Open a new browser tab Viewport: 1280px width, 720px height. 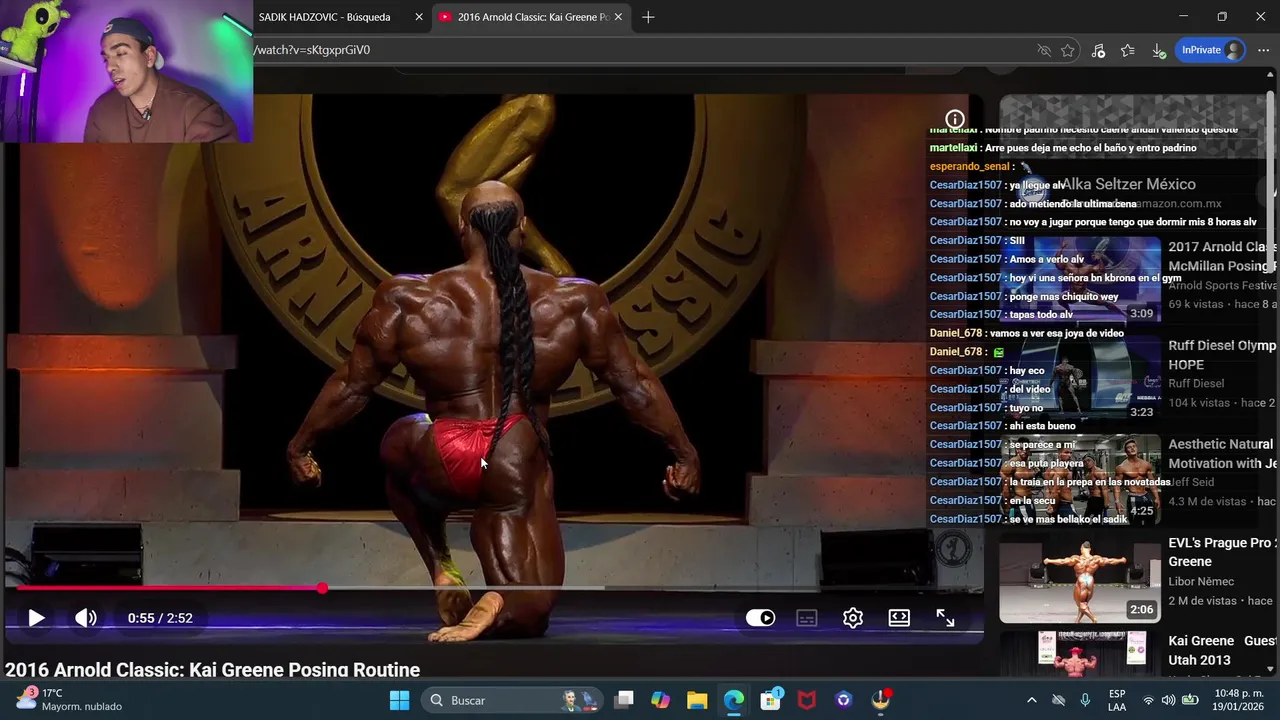point(648,17)
